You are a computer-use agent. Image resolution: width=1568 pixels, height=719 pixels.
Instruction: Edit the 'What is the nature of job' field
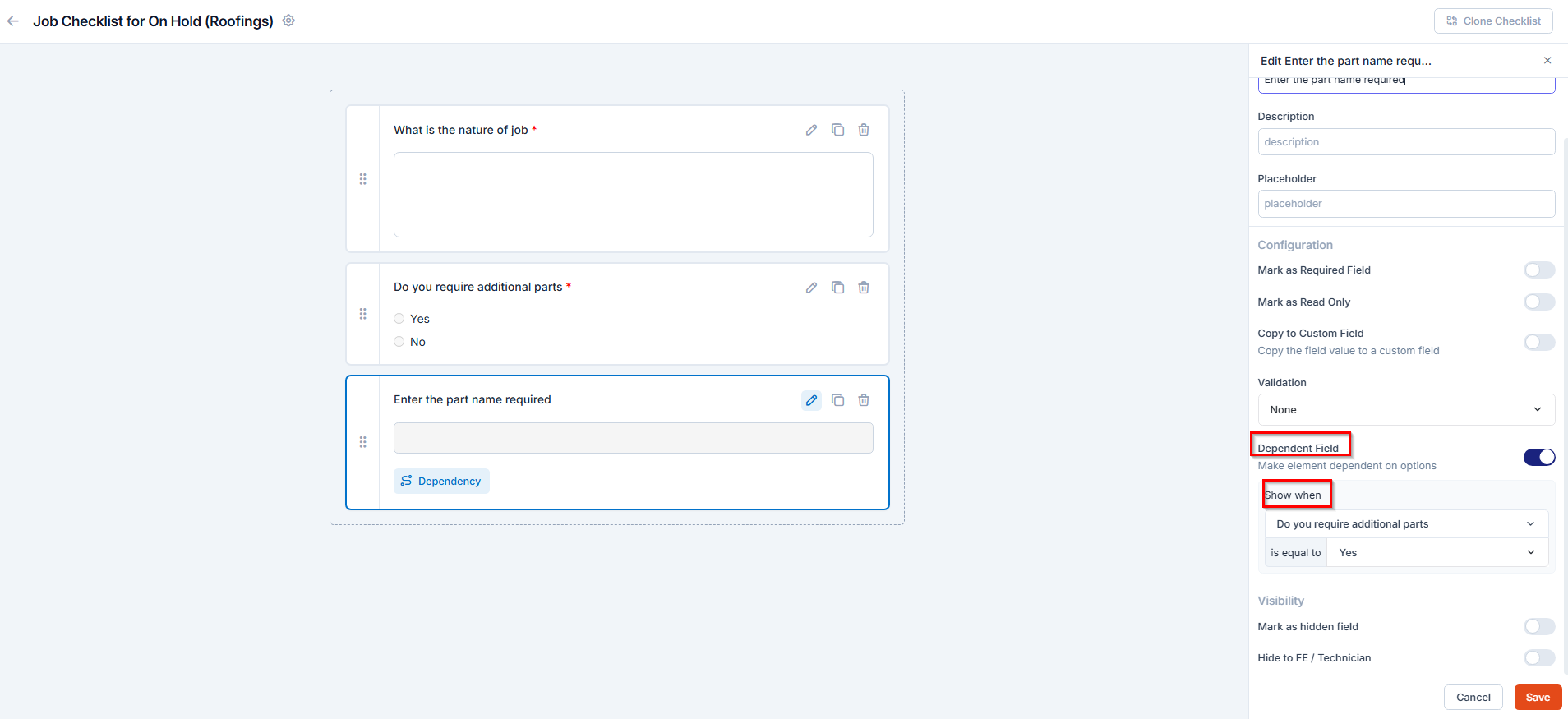[x=811, y=130]
